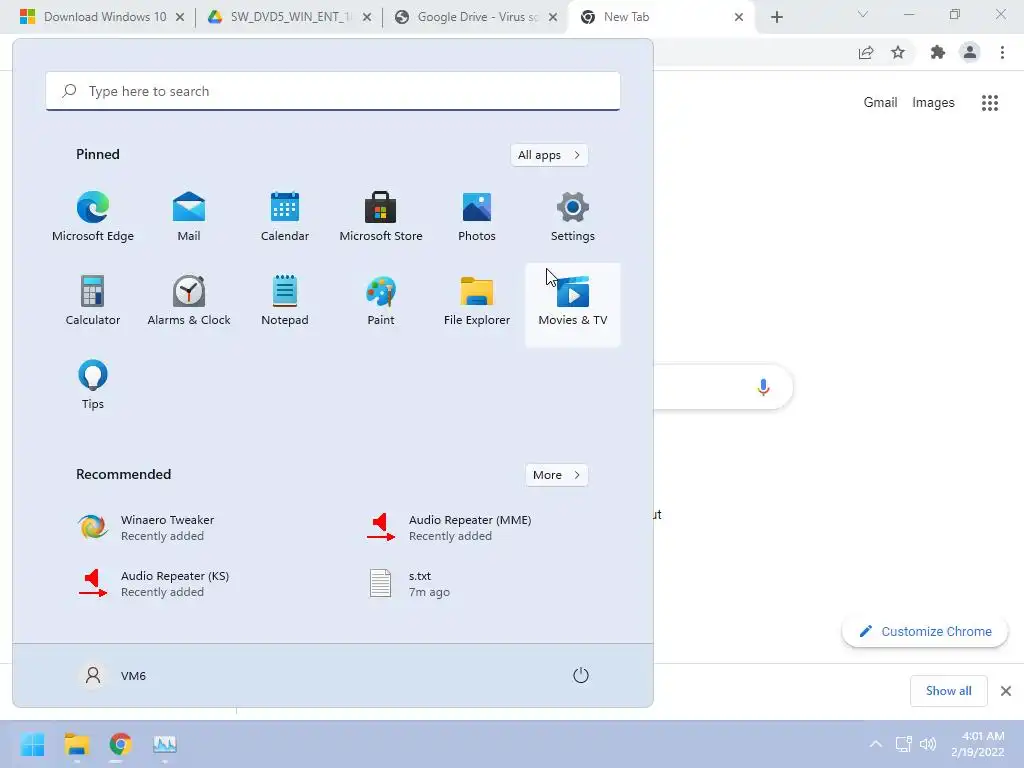Launch the Photos app
This screenshot has height=768, width=1024.
tap(477, 217)
